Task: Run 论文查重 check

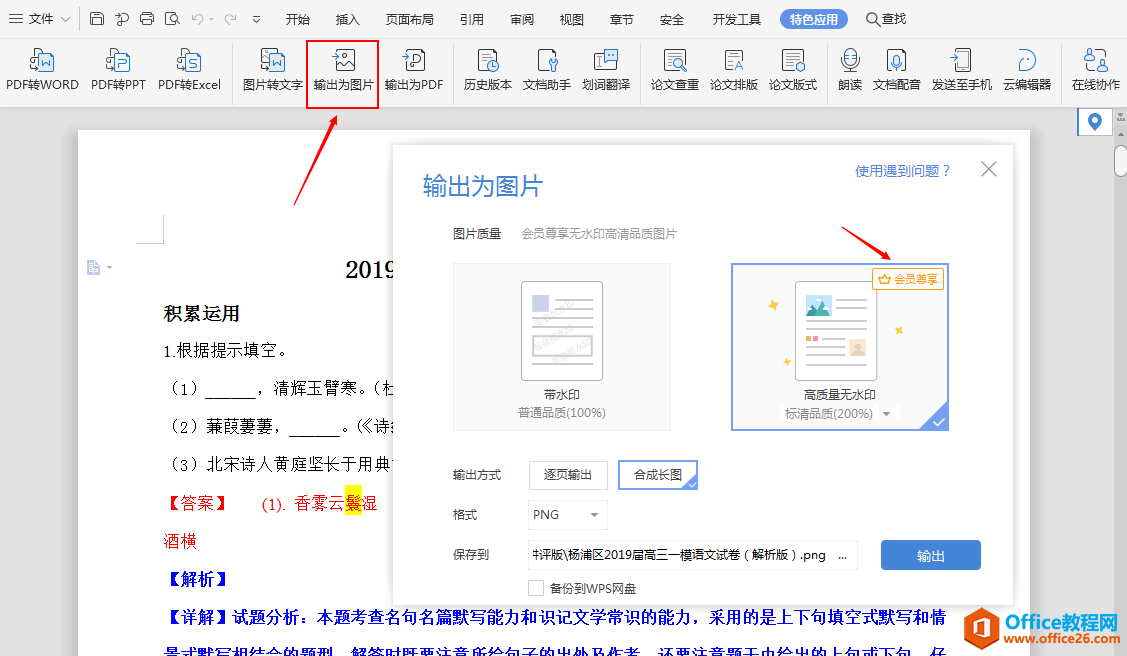Action: 674,70
